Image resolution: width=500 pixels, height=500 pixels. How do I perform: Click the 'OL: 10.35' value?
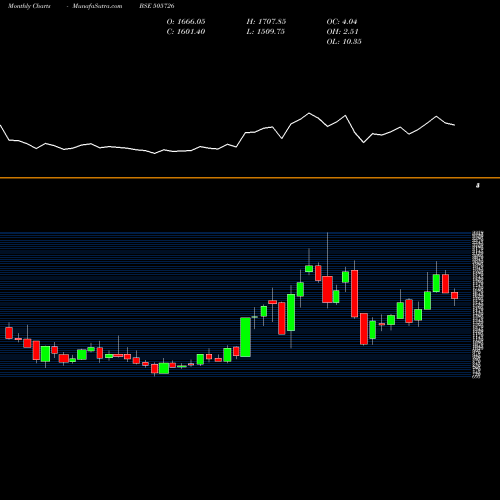tap(344, 42)
